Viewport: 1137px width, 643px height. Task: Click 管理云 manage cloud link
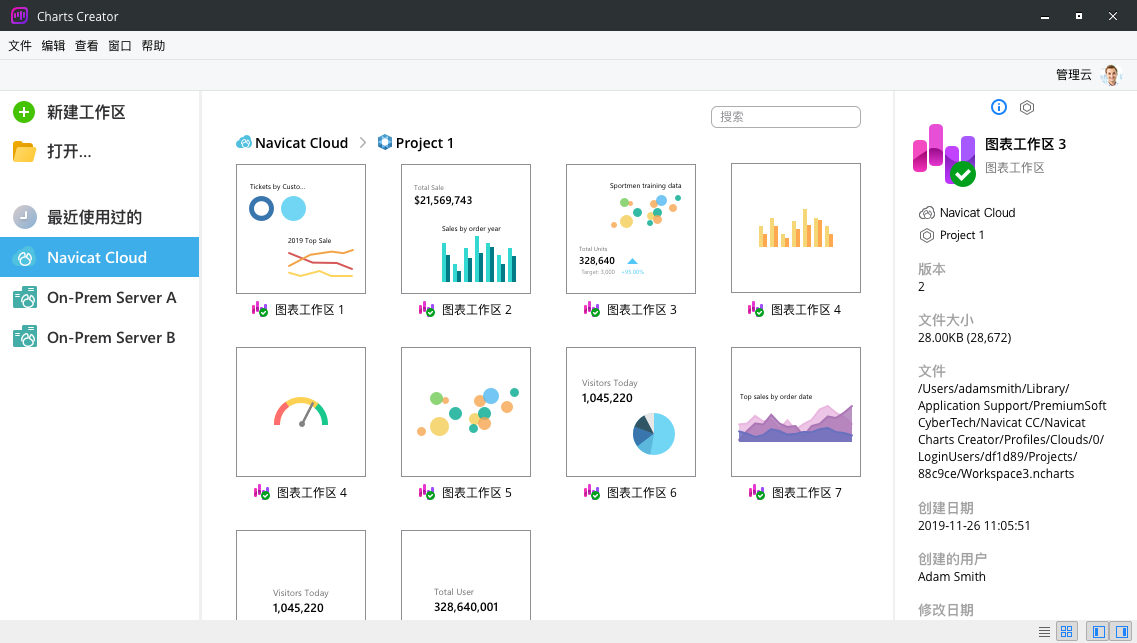[x=1073, y=75]
